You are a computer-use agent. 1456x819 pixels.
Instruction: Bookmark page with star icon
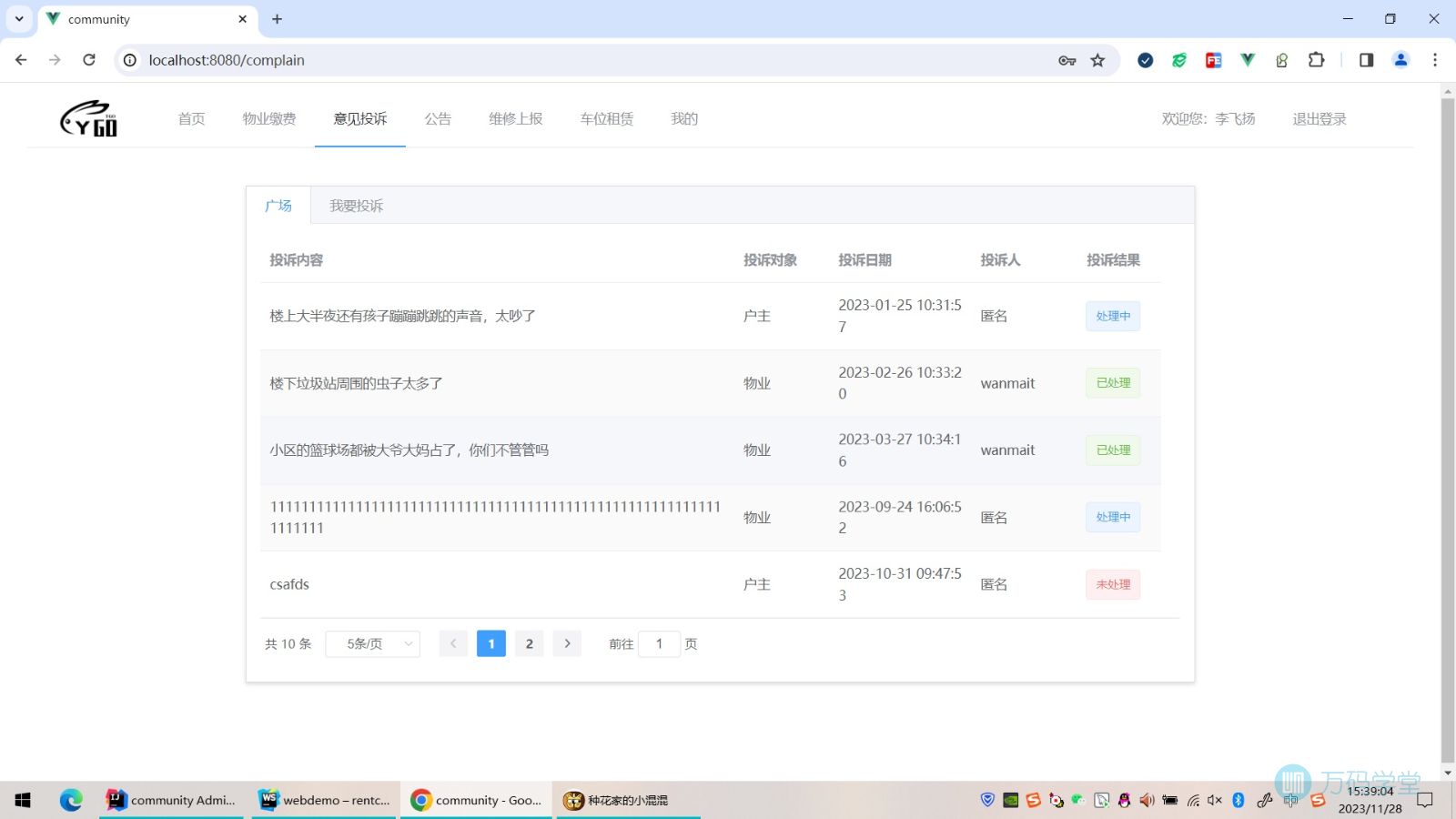(1097, 60)
